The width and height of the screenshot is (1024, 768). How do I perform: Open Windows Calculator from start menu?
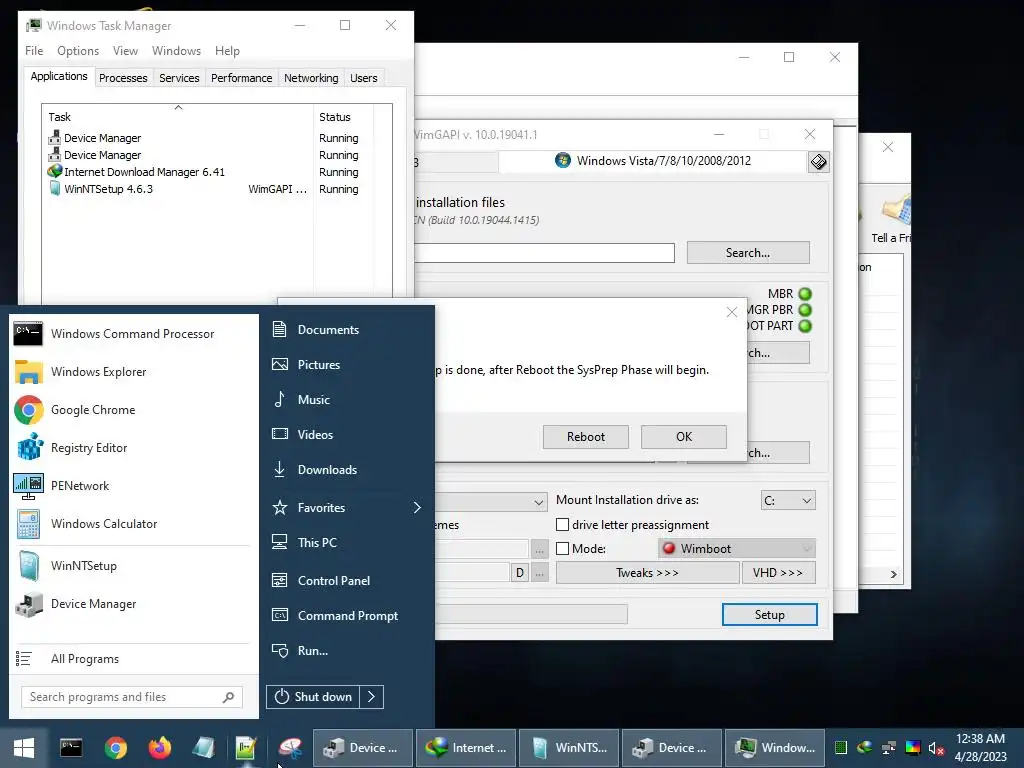tap(133, 524)
